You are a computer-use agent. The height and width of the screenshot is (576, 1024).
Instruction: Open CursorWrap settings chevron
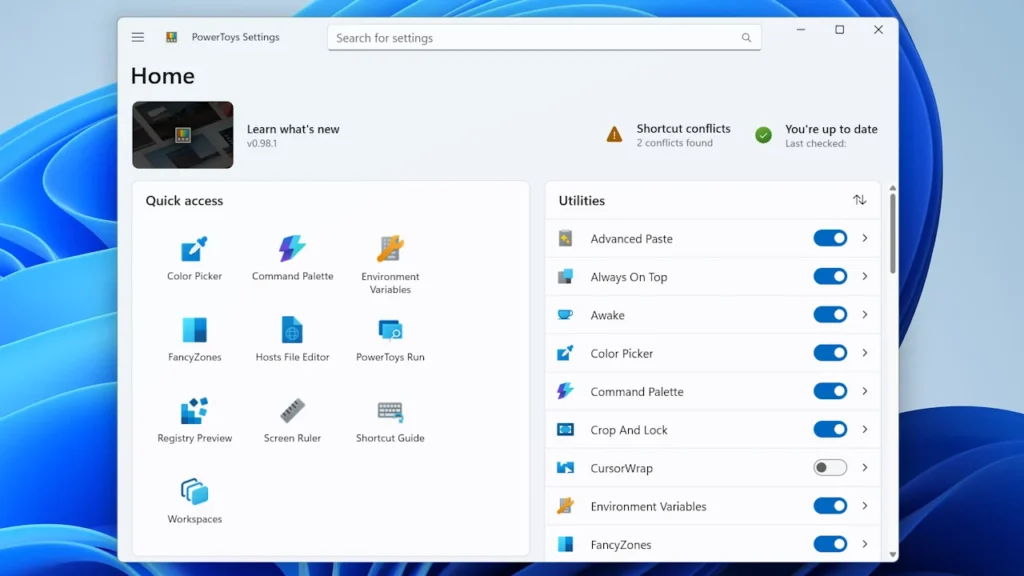click(865, 468)
